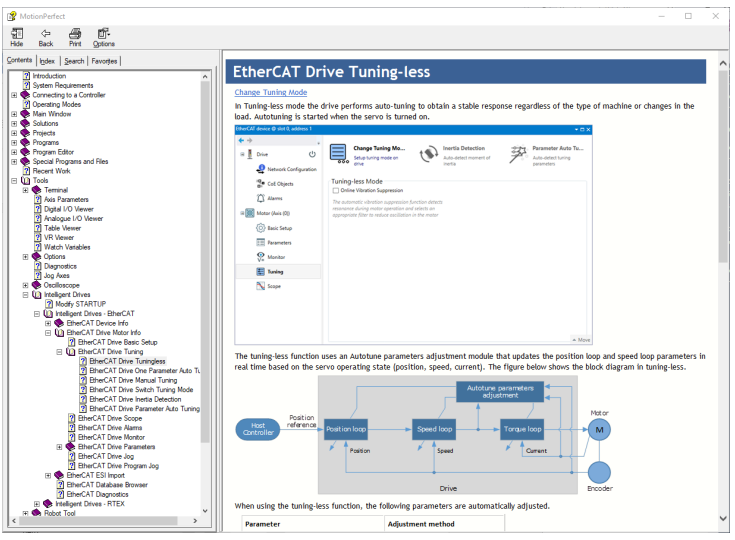Print the current help topic
Screen dimensions: 735x540
pos(75,38)
